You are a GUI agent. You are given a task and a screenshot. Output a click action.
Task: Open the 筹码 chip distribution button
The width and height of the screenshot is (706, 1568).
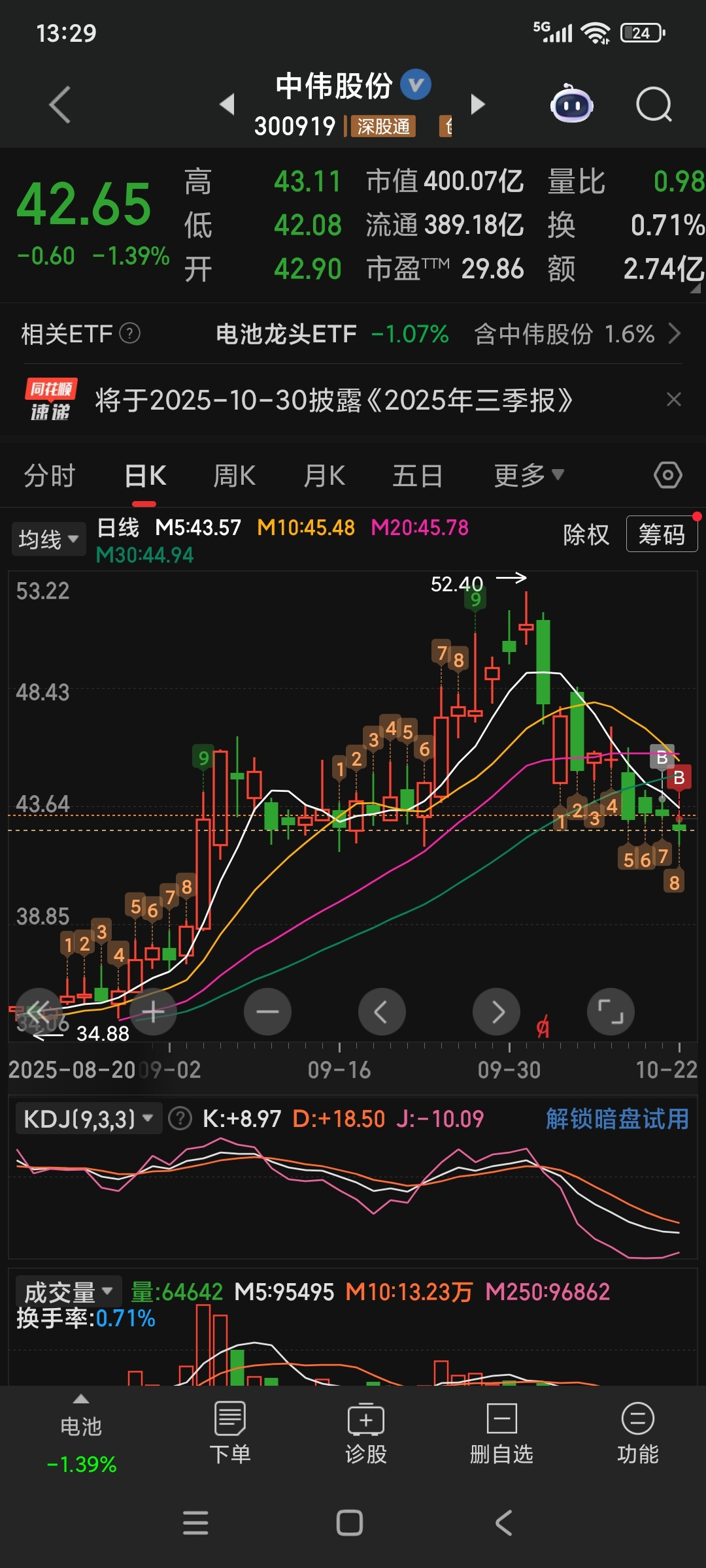pos(662,534)
